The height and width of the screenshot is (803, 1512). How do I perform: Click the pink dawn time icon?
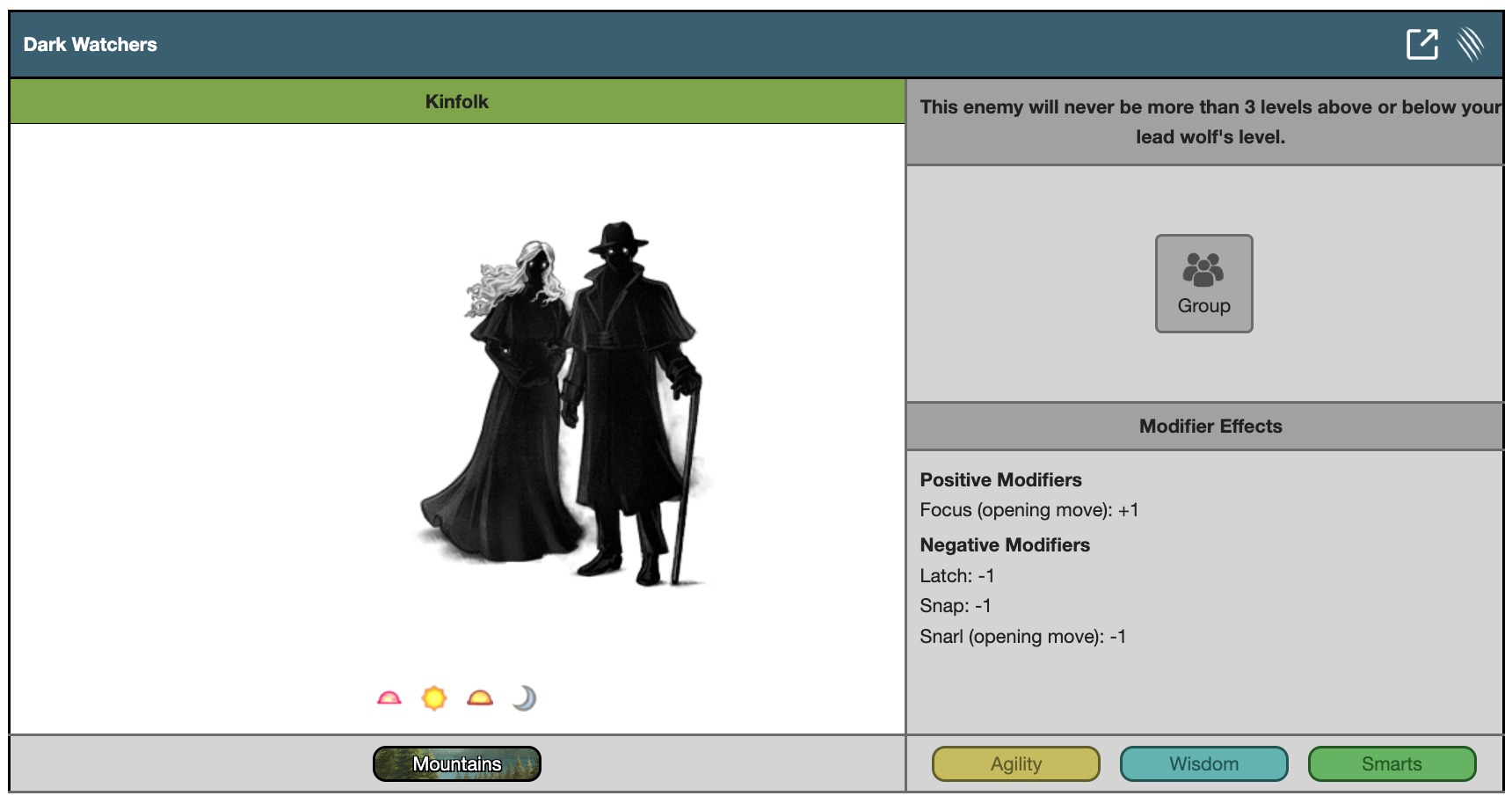(x=389, y=698)
